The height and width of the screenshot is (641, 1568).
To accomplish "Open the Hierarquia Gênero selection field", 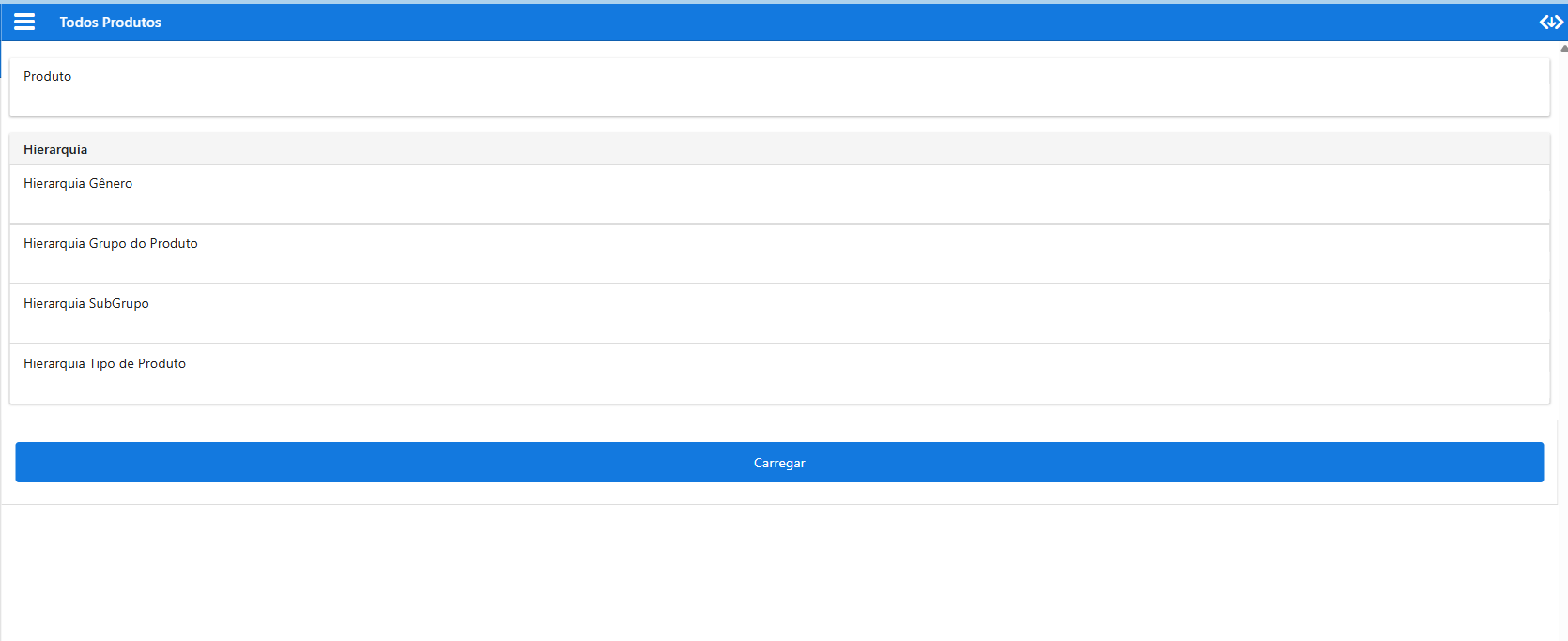I will pos(779,206).
